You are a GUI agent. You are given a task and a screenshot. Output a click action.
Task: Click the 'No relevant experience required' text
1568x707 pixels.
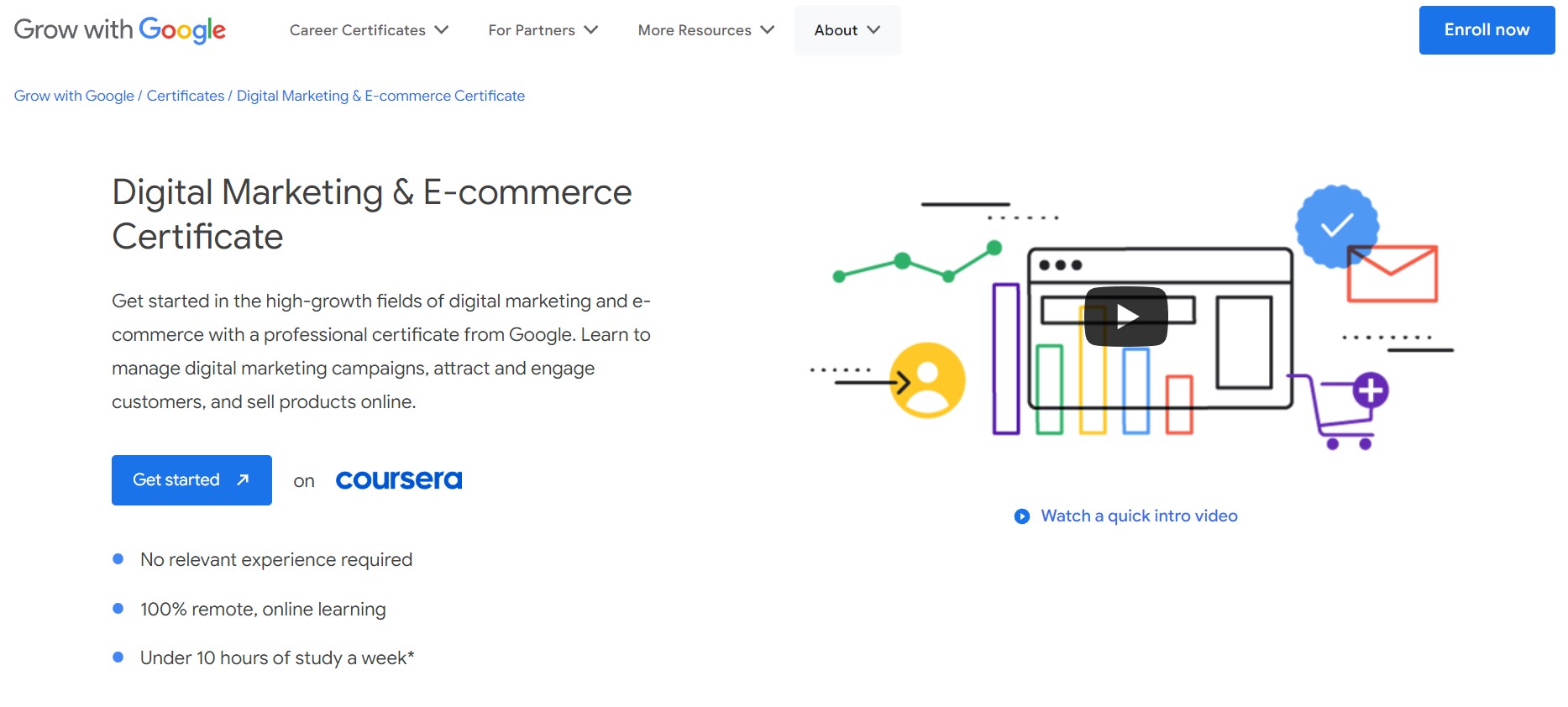276,560
